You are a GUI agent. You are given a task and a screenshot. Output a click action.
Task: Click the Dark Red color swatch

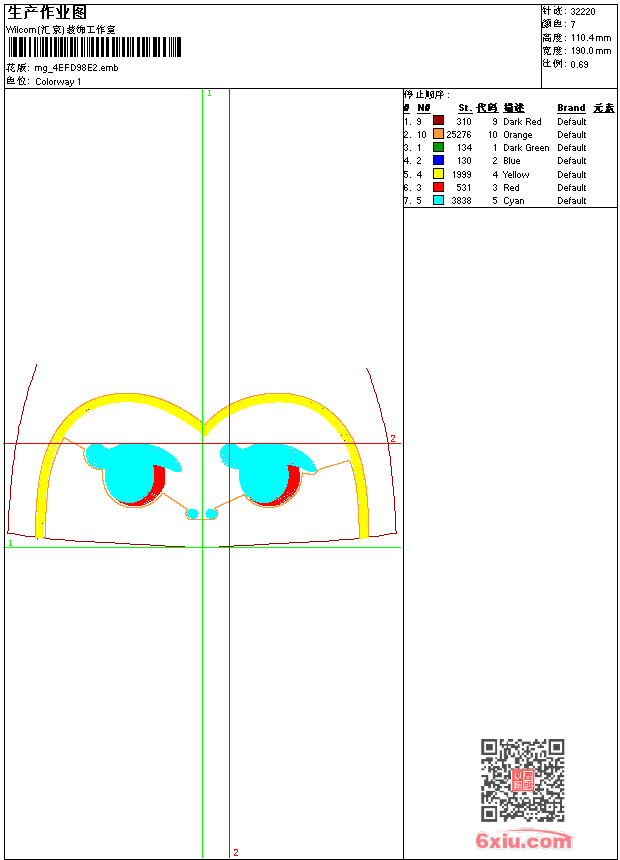point(438,121)
